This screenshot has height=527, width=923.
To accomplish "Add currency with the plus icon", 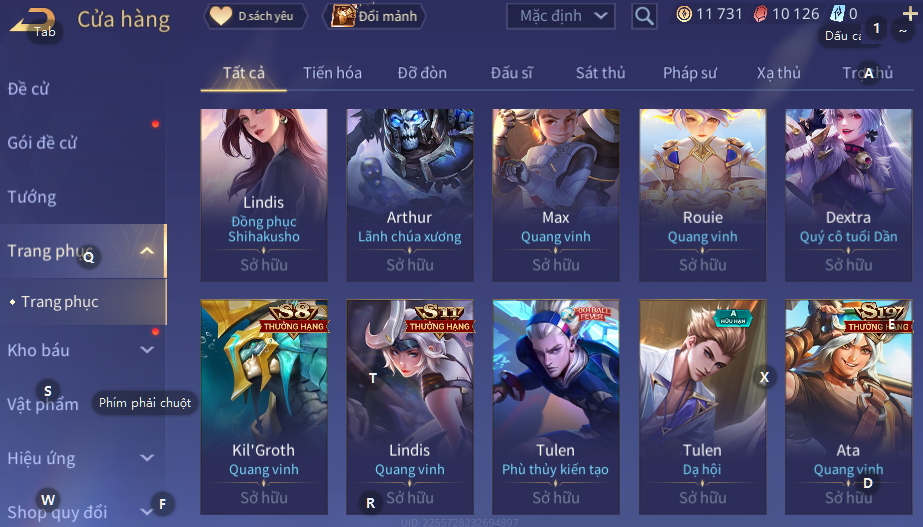I will pyautogui.click(x=909, y=13).
